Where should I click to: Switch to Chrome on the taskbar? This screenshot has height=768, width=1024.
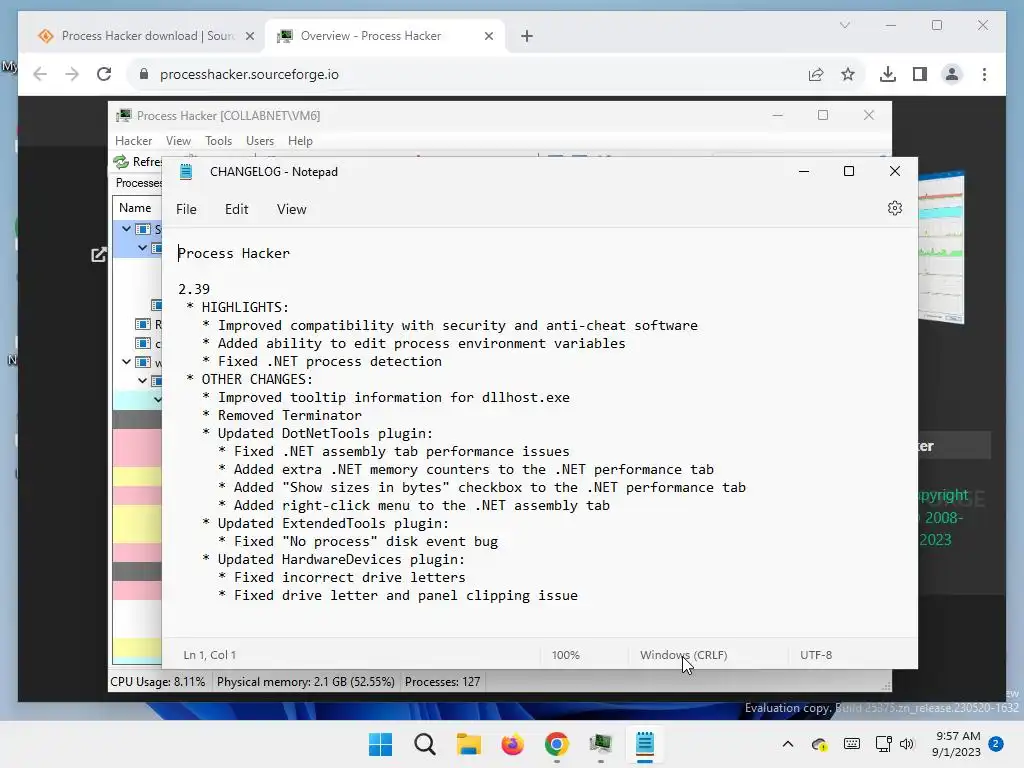coord(556,744)
